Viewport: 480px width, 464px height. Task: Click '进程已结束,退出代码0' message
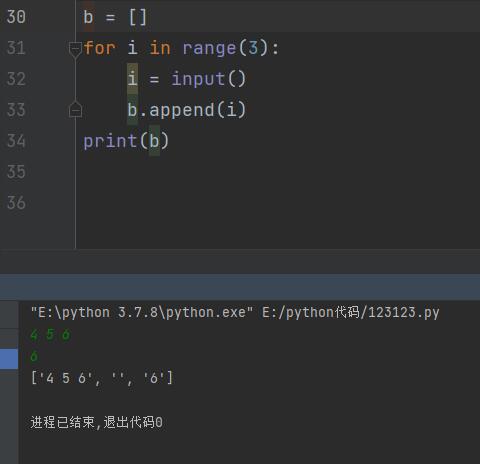coord(96,422)
